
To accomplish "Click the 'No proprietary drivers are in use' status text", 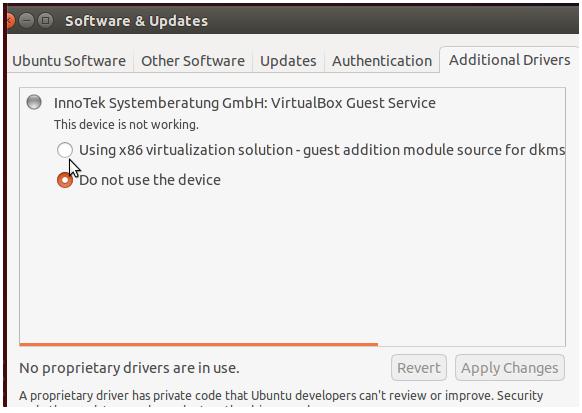I will point(129,368).
